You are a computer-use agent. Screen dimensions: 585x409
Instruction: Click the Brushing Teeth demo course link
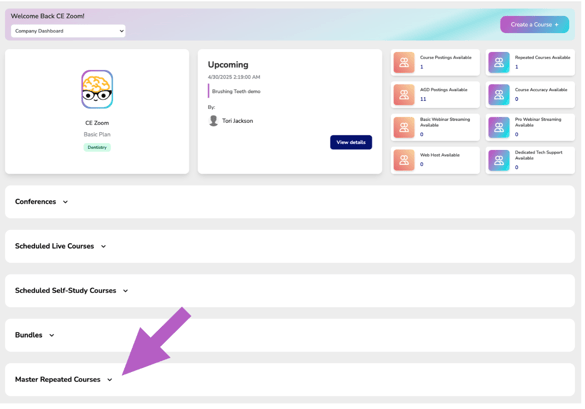pos(236,91)
